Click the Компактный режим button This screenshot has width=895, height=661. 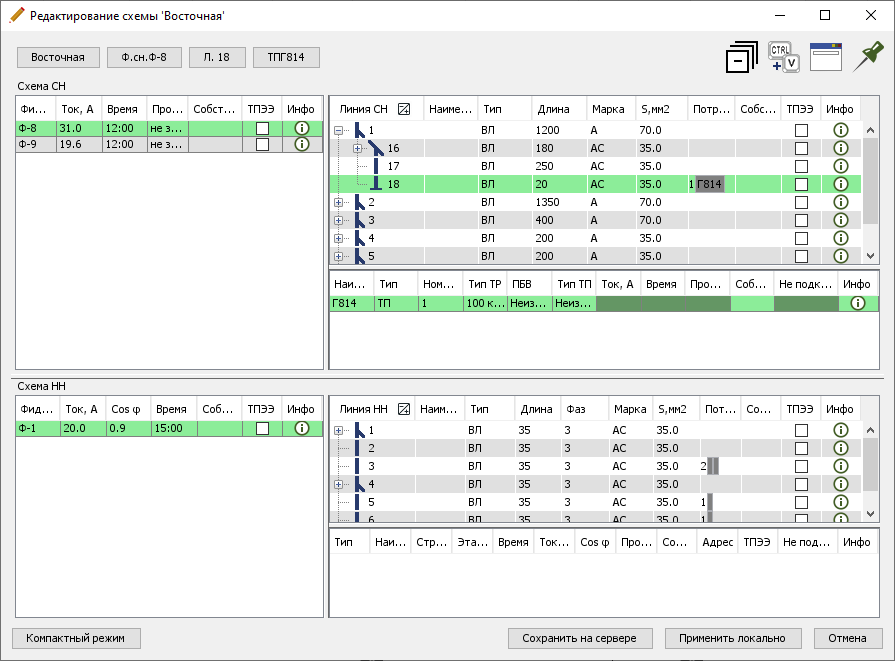tap(76, 638)
